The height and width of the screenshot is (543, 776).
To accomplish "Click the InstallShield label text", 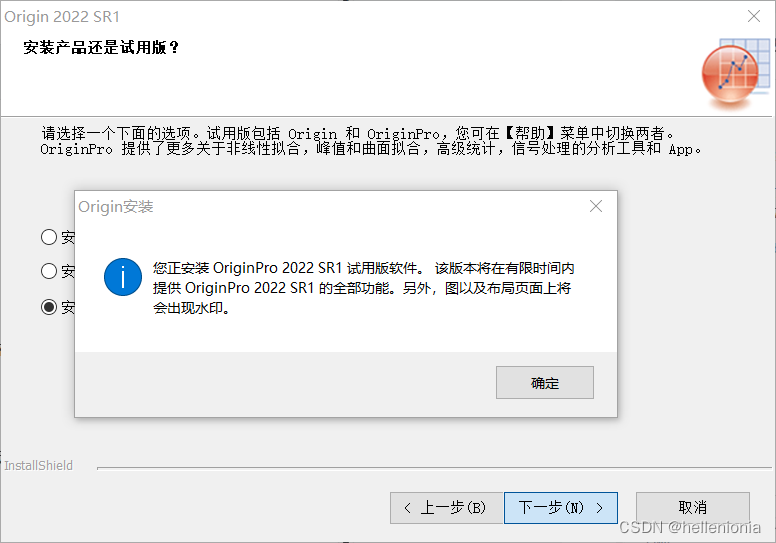I will click(39, 465).
